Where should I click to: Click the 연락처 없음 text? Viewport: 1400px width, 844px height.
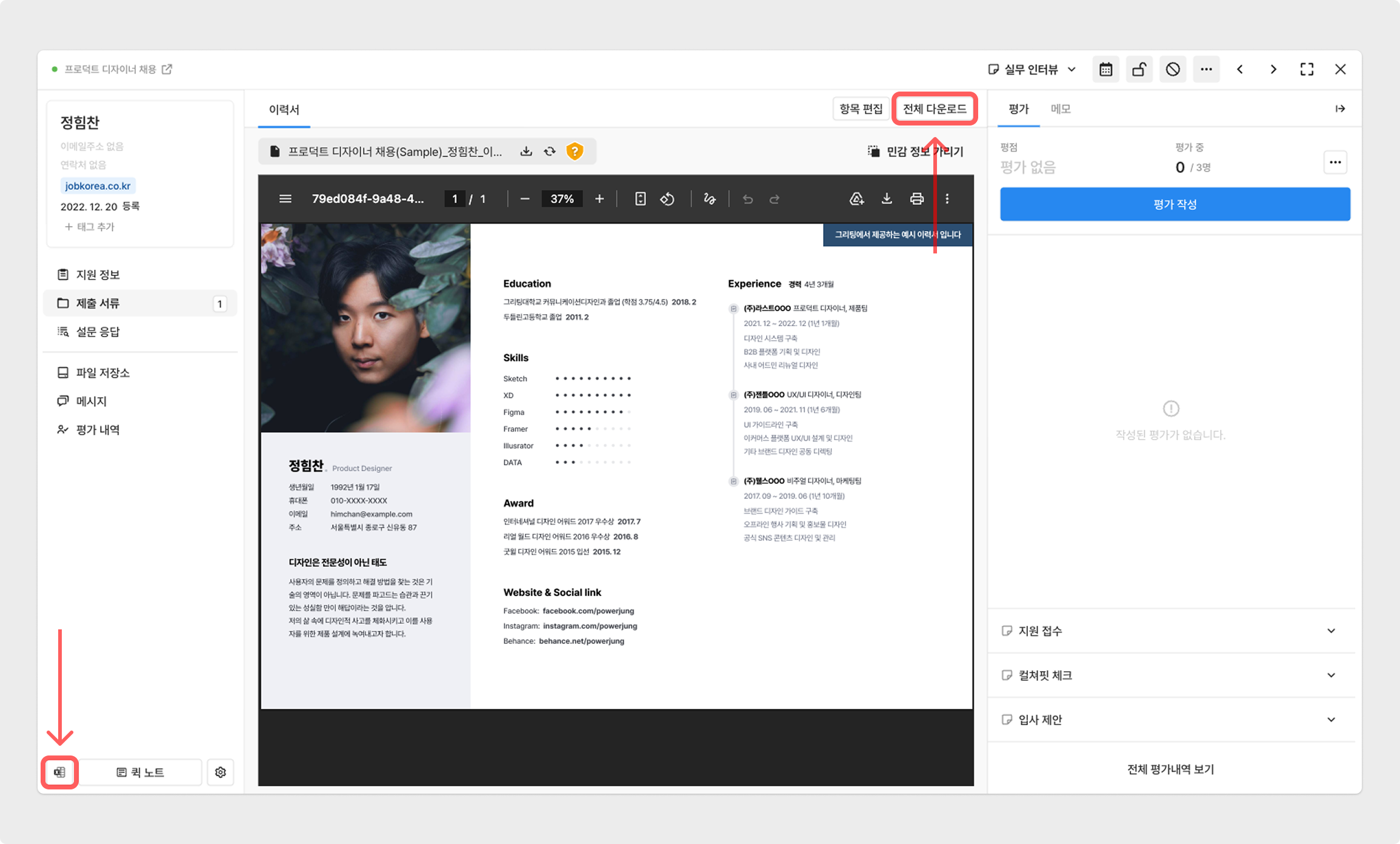pyautogui.click(x=83, y=165)
